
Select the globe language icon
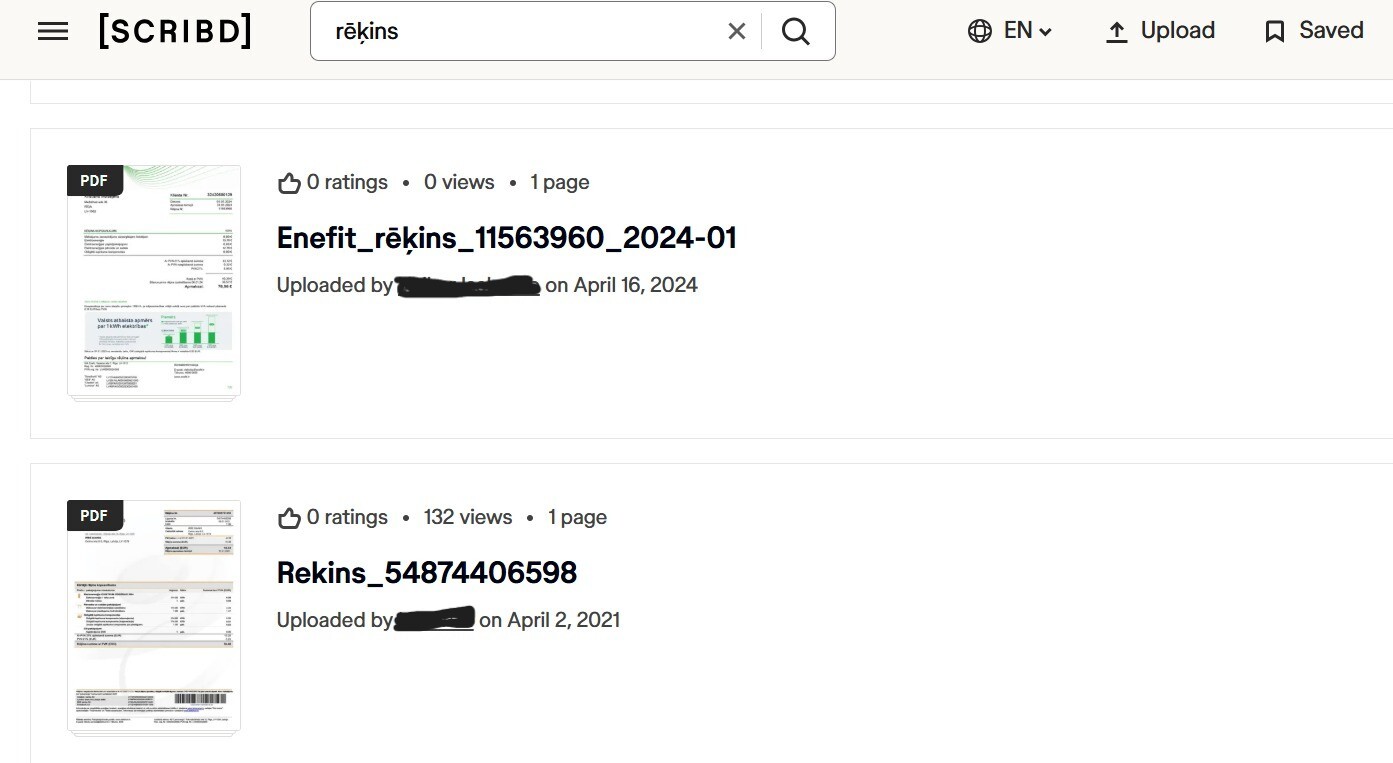click(x=979, y=31)
